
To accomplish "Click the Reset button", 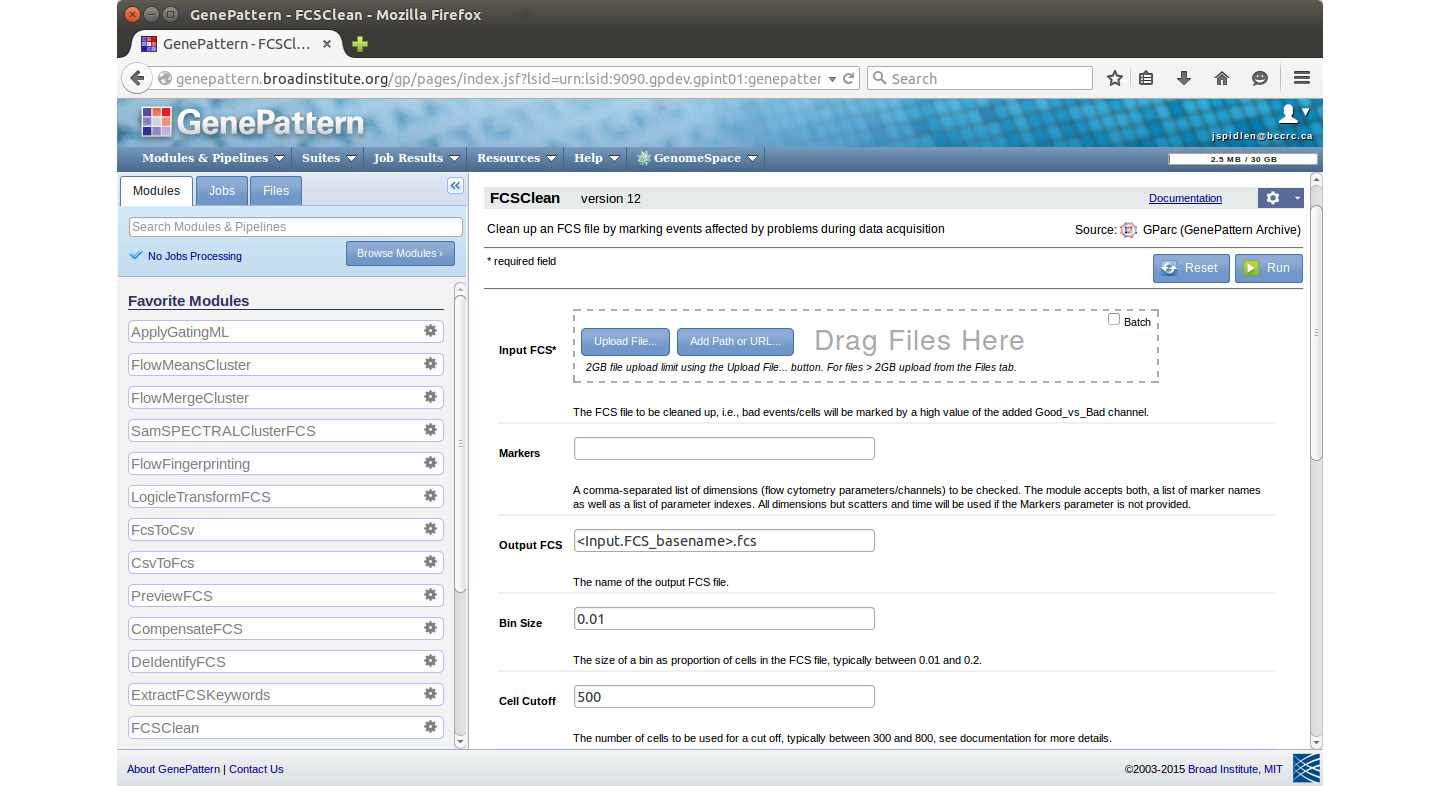I will (x=1191, y=268).
